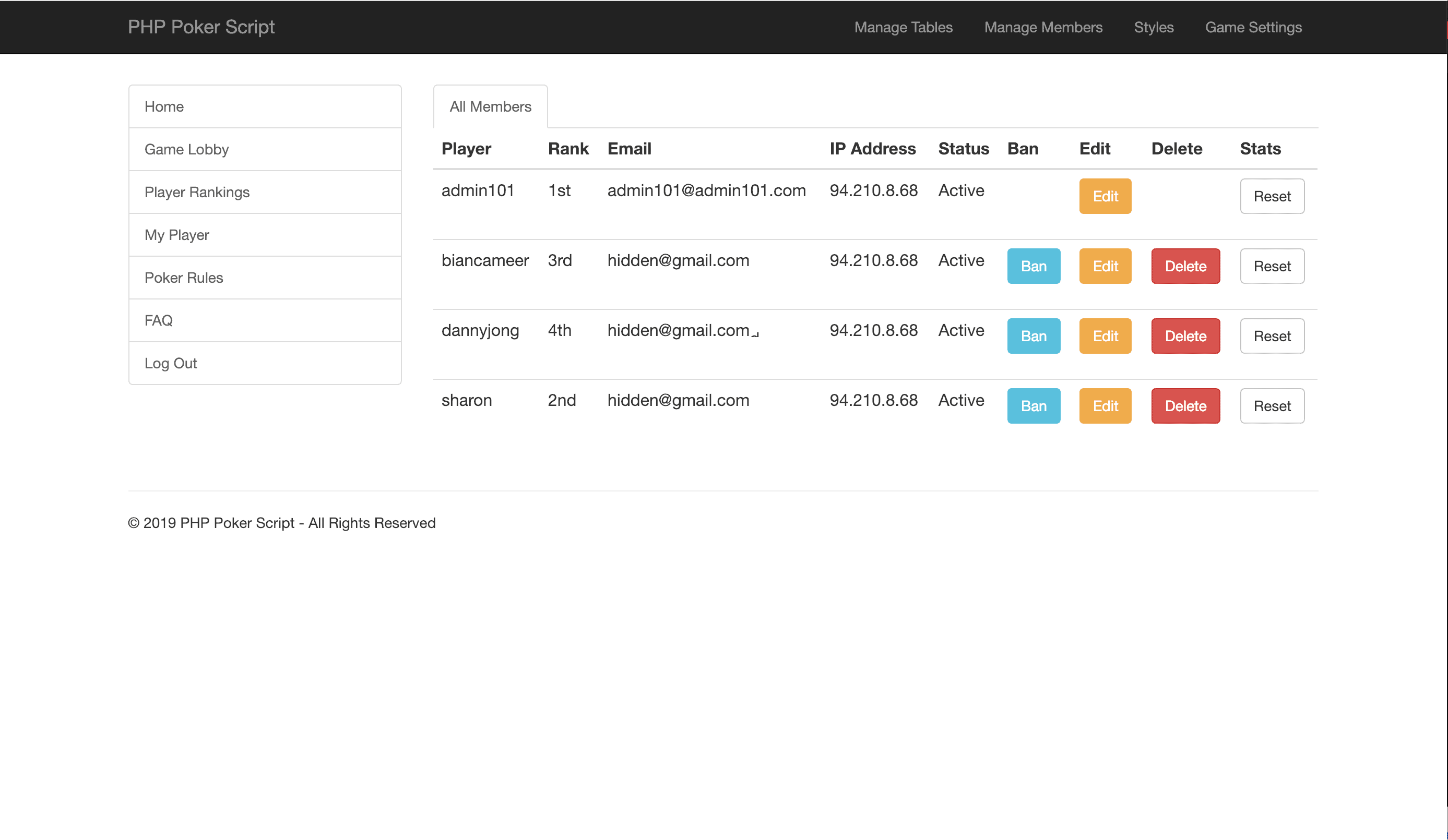Click the Status column header
This screenshot has width=1448, height=840.
pos(964,149)
